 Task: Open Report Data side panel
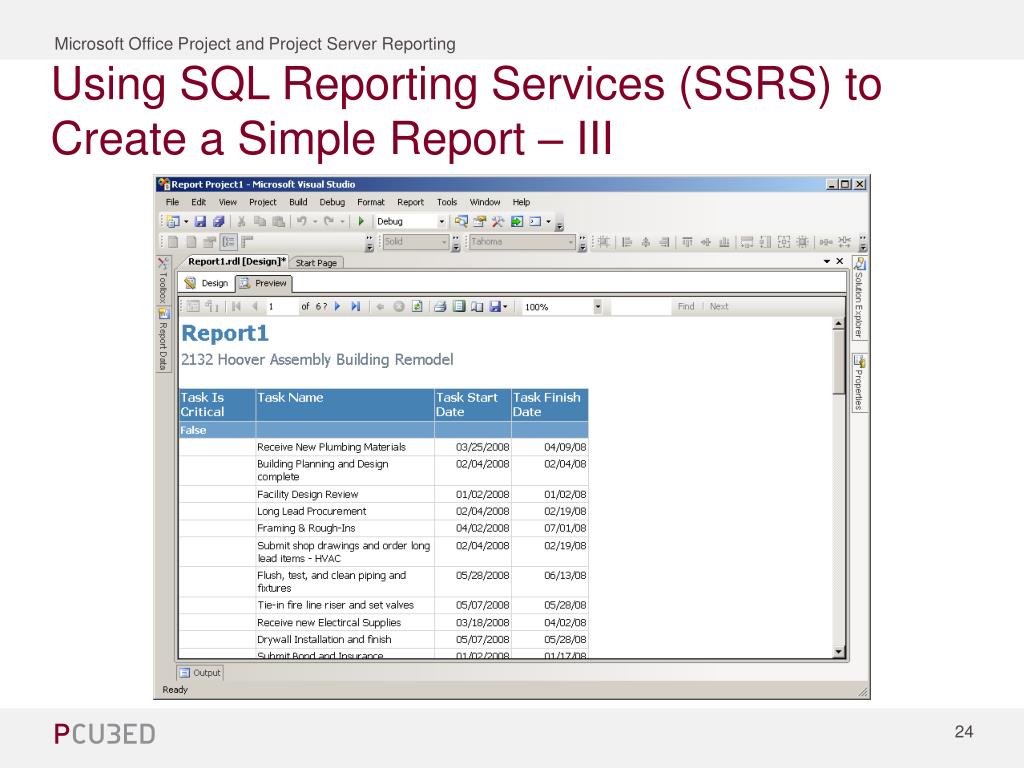(x=163, y=340)
